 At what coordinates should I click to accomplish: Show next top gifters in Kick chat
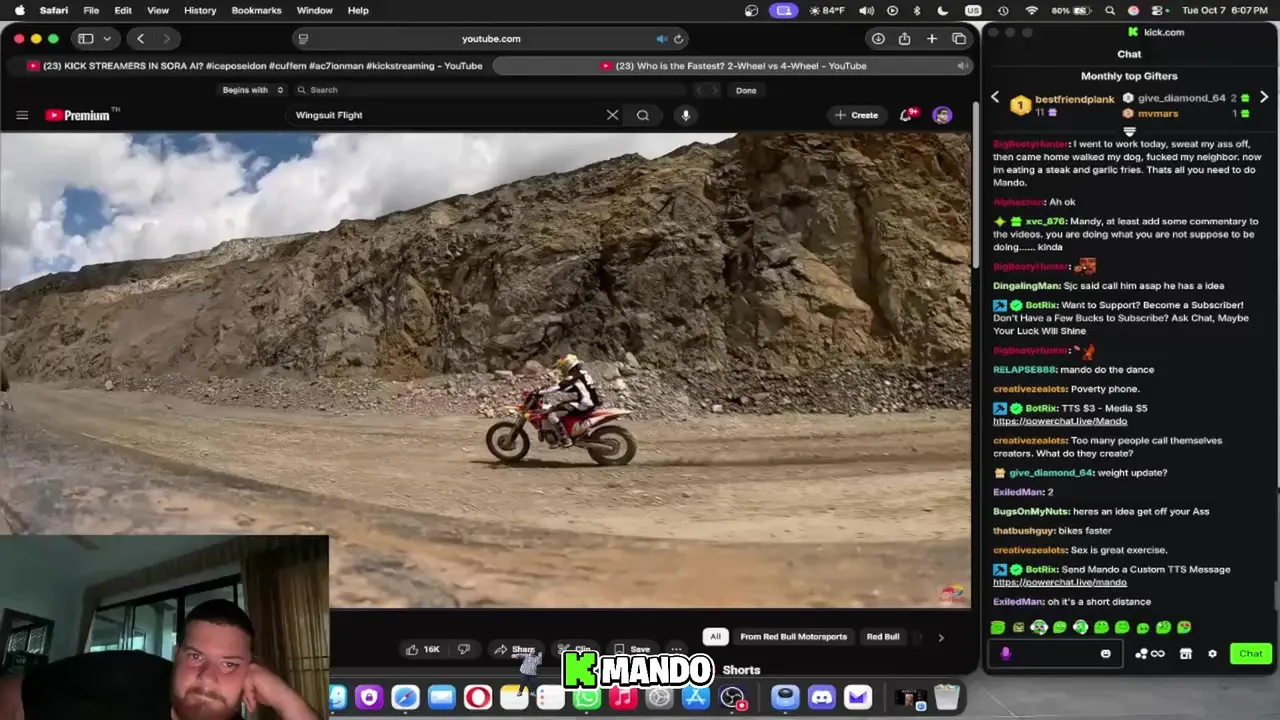tap(1264, 98)
